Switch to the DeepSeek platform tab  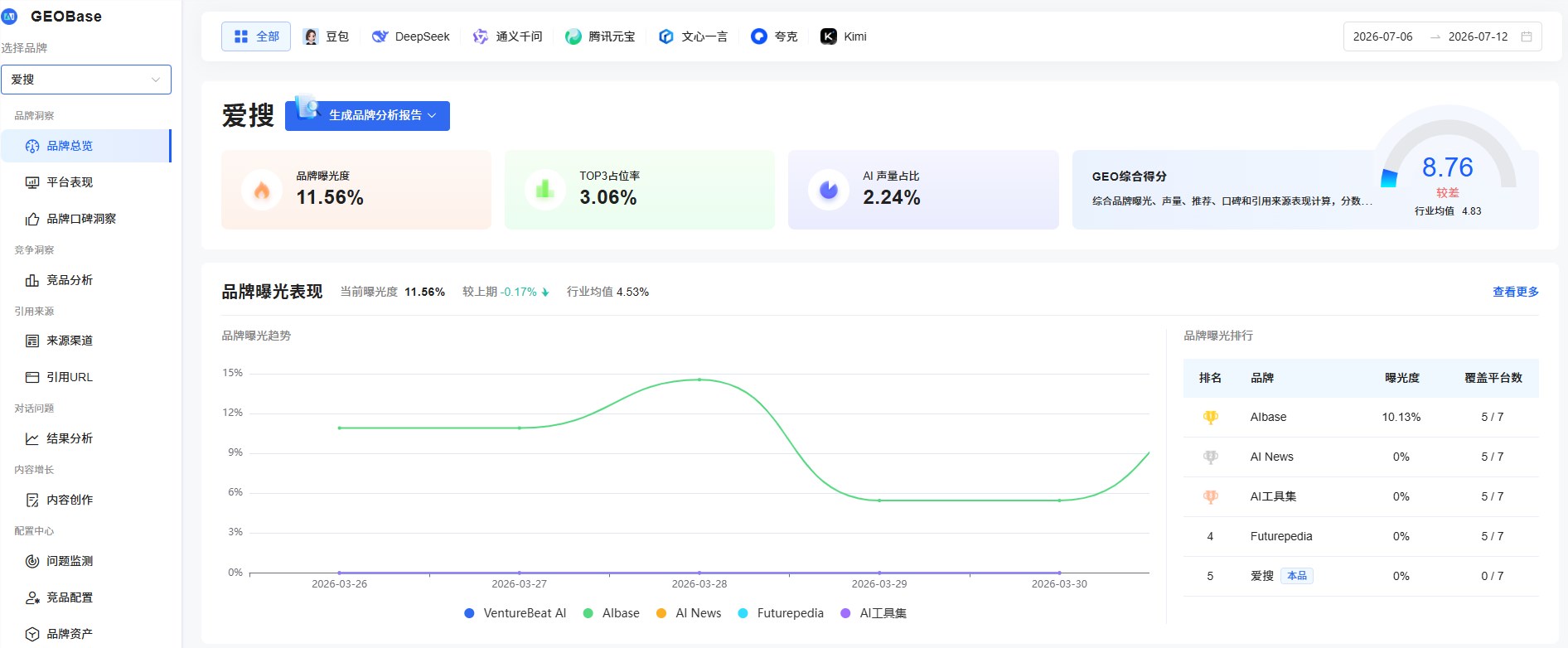click(x=410, y=36)
